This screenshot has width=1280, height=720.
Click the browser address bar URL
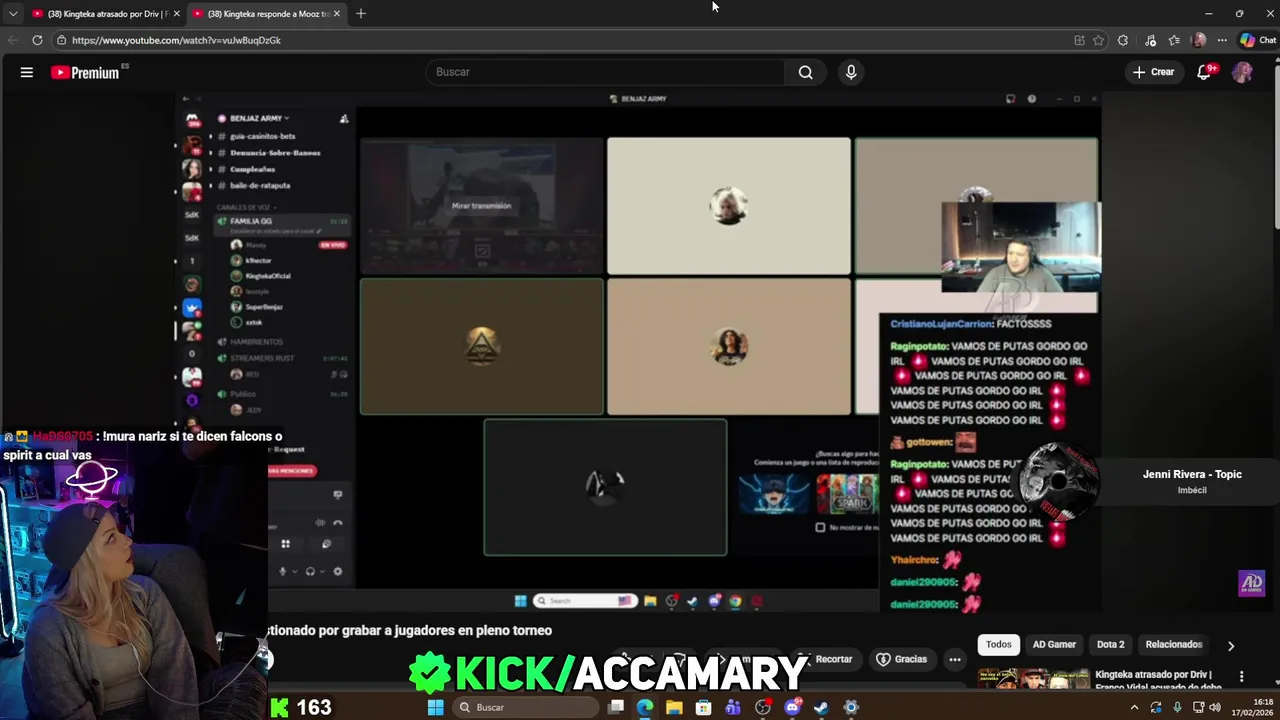click(x=176, y=40)
